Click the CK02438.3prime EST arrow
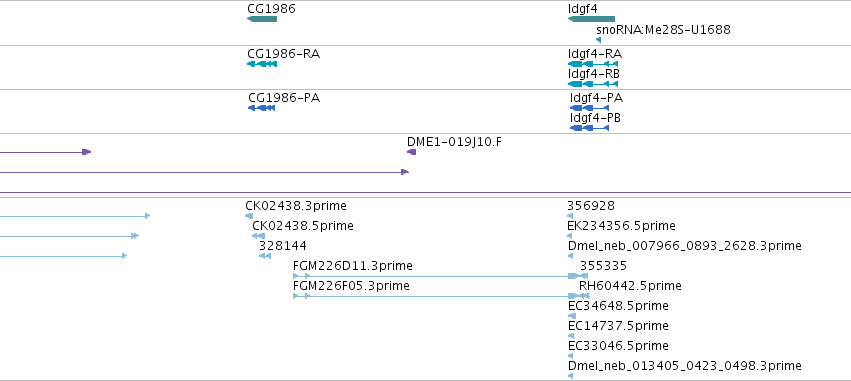 pos(249,216)
